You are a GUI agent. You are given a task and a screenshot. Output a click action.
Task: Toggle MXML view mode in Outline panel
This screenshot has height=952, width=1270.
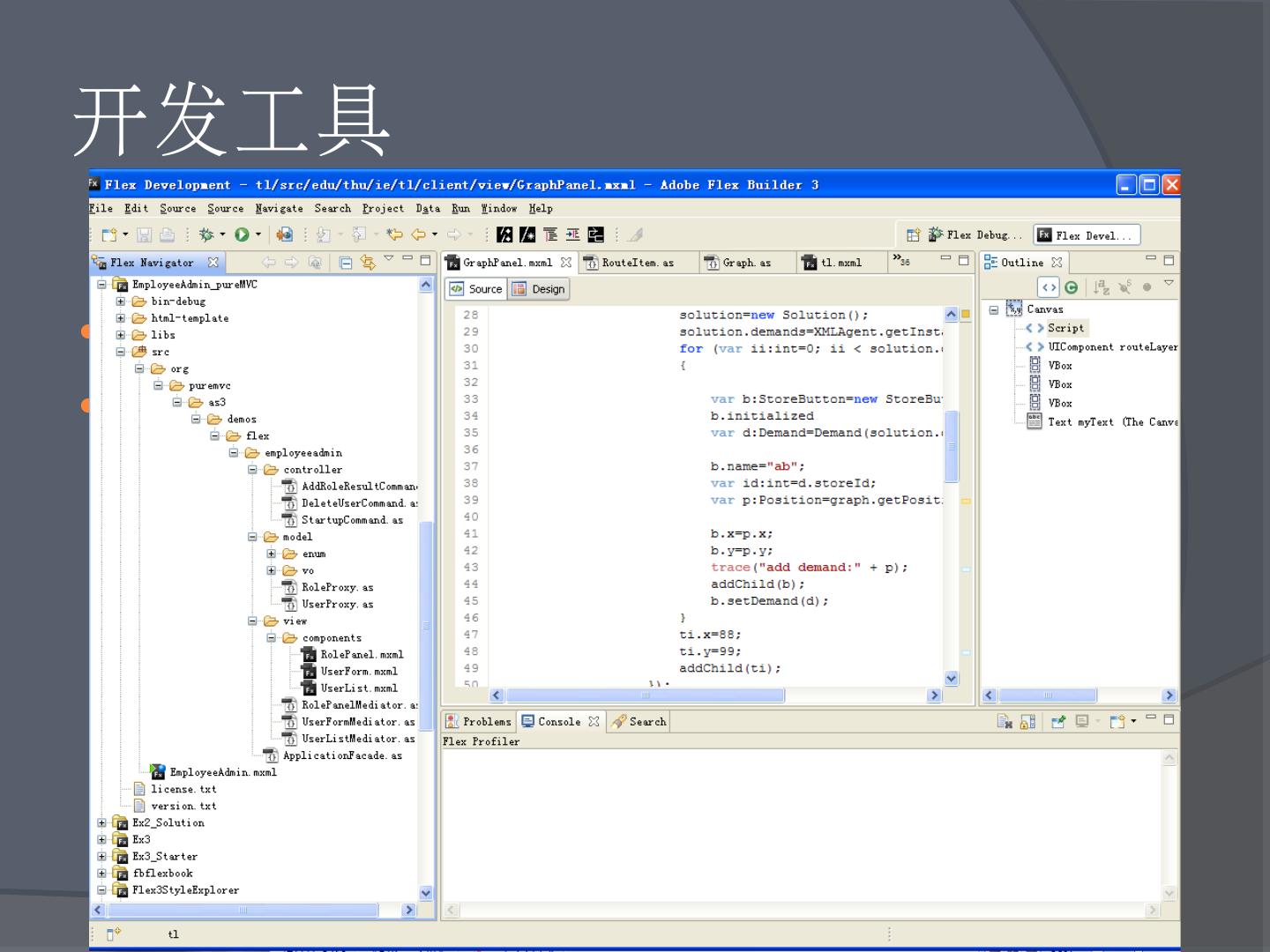[1048, 287]
